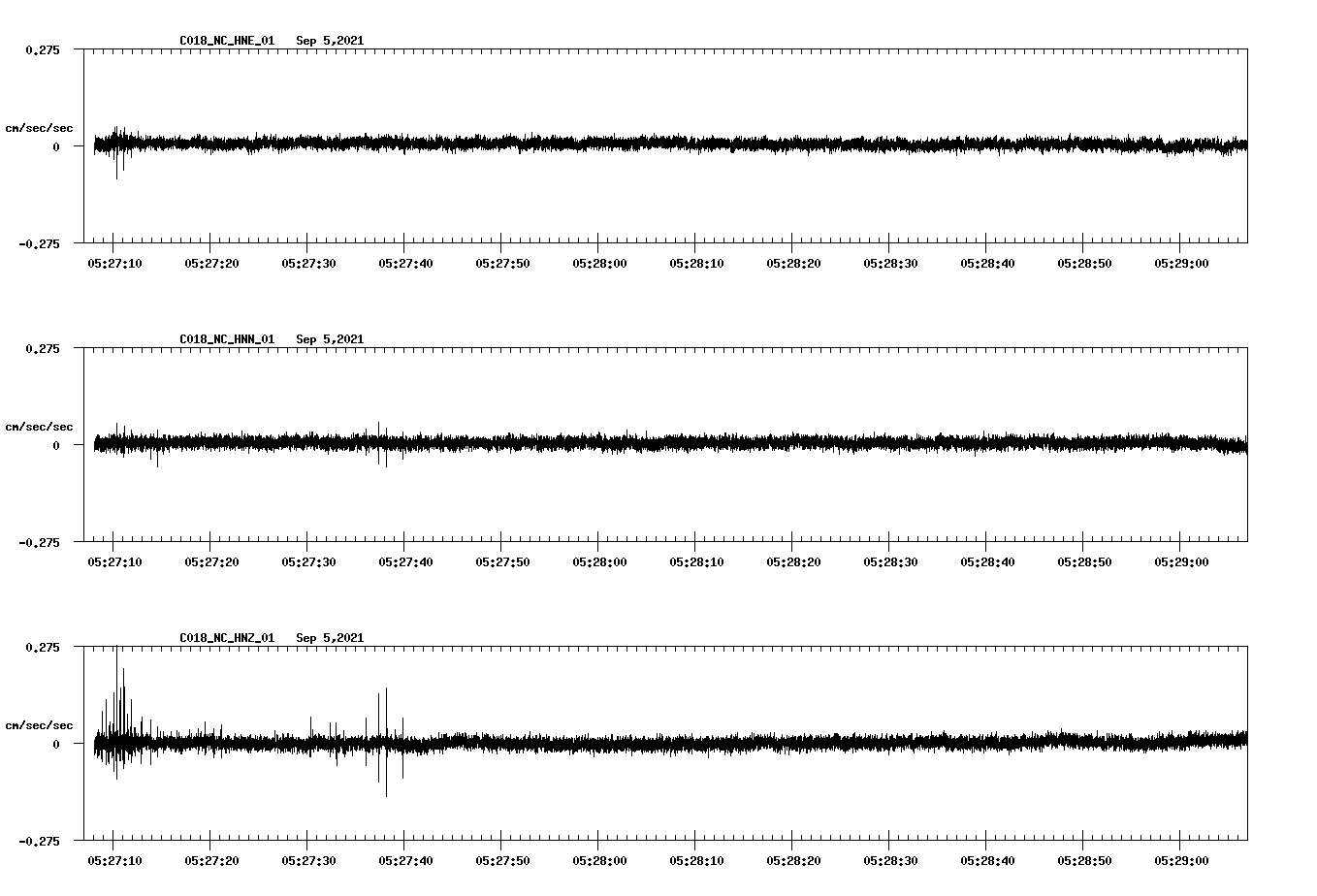Click 05:28:10 time label under HNE plot
1317x896 pixels.
pyautogui.click(x=696, y=263)
